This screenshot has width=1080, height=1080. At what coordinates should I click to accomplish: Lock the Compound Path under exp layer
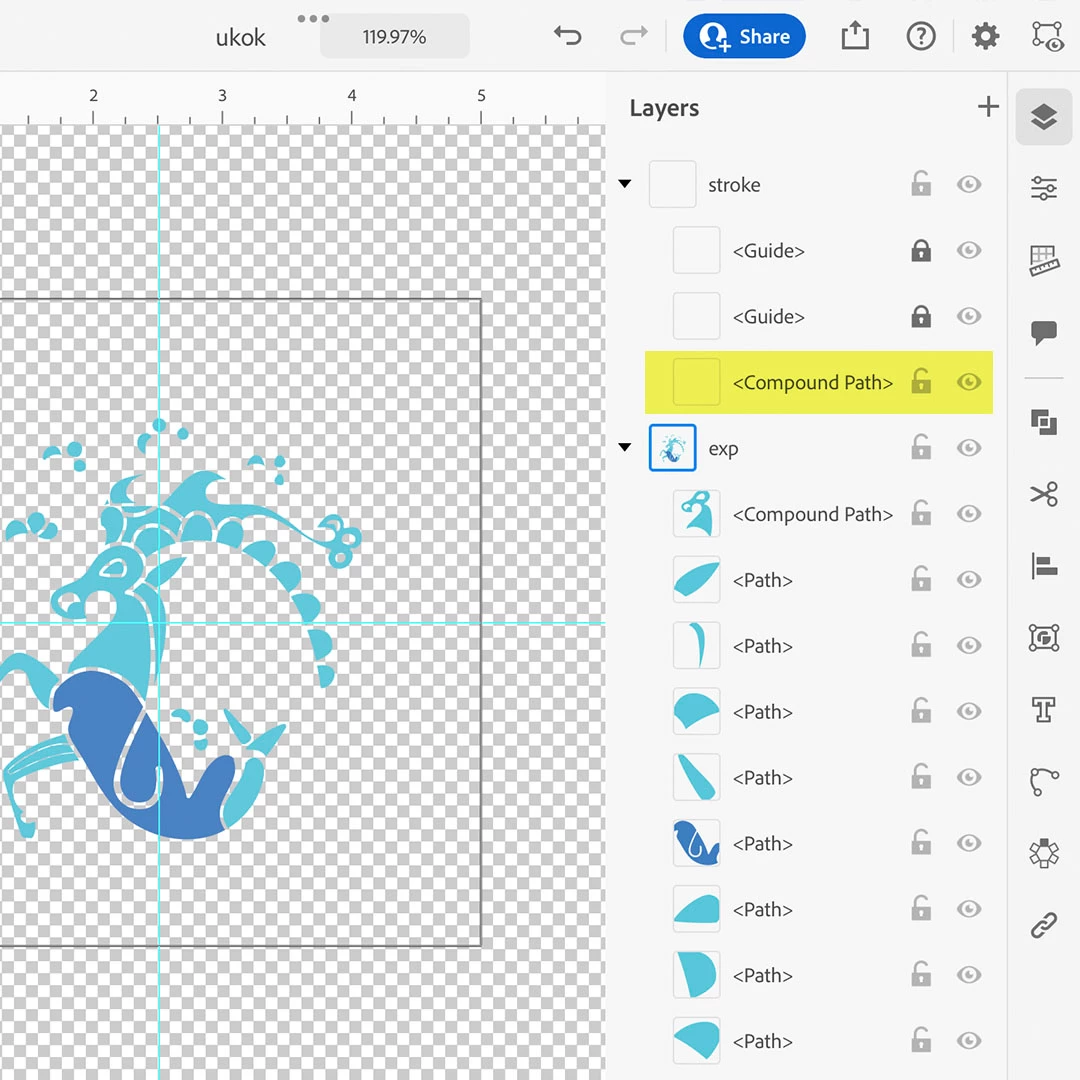click(921, 513)
